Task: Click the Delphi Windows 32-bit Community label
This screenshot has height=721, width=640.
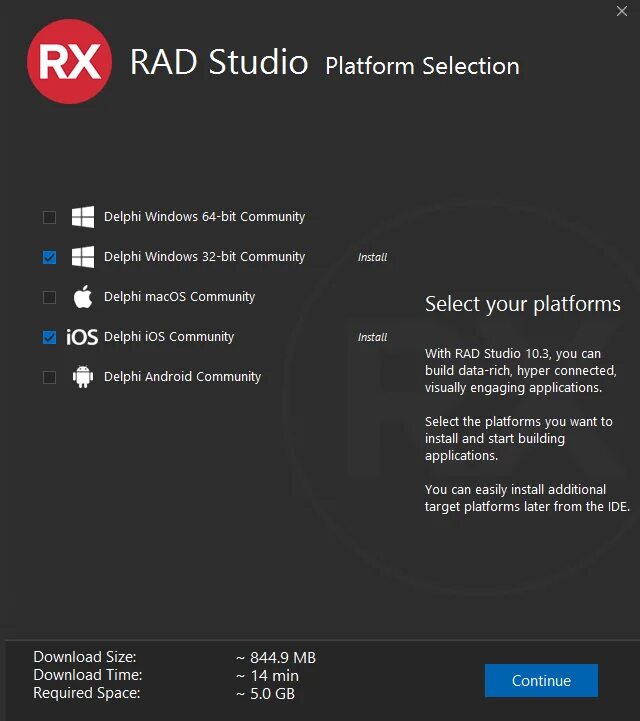Action: [x=205, y=257]
